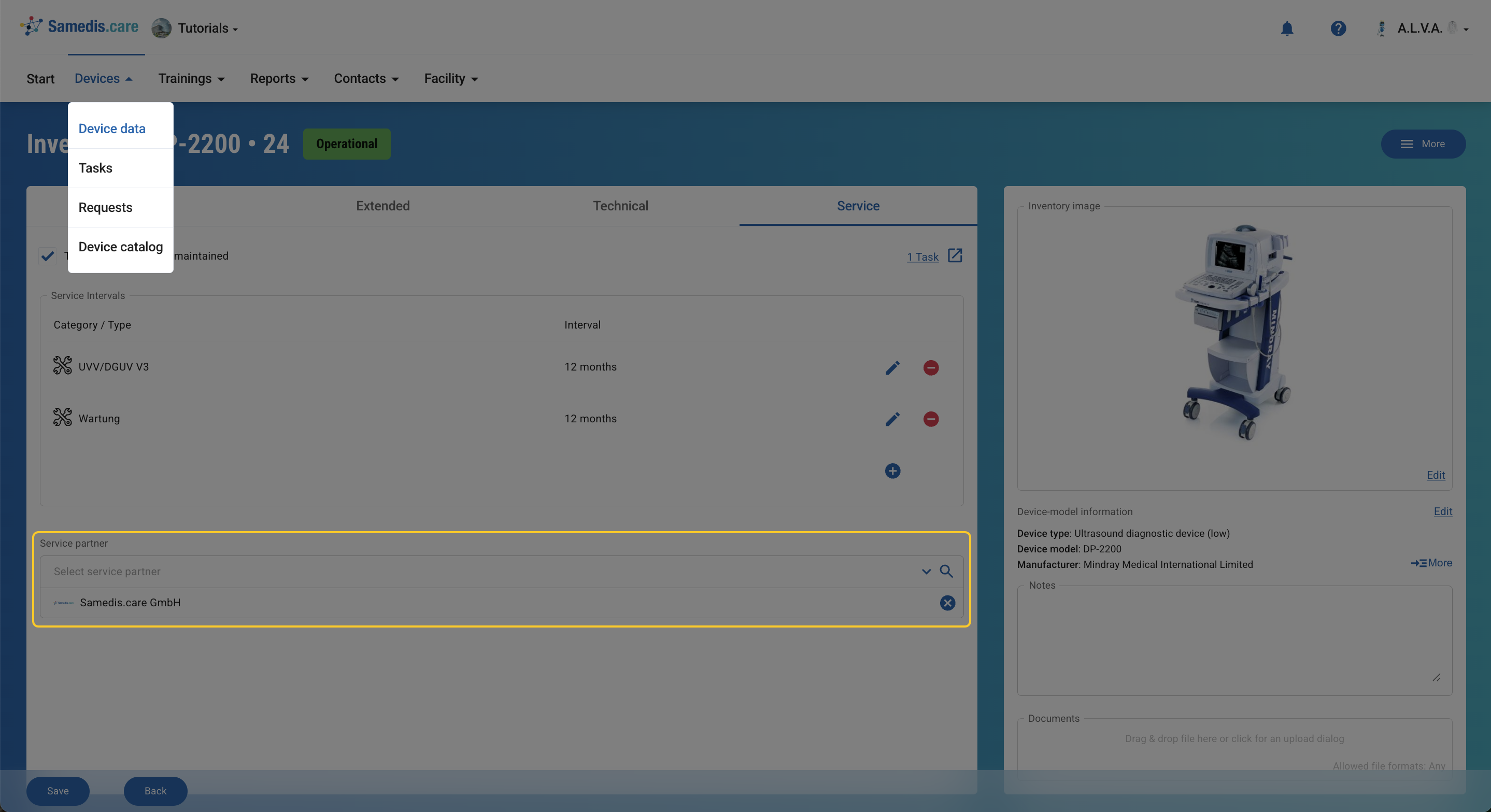1491x812 pixels.
Task: Remove Samedis.care GmbH service partner
Action: click(947, 603)
